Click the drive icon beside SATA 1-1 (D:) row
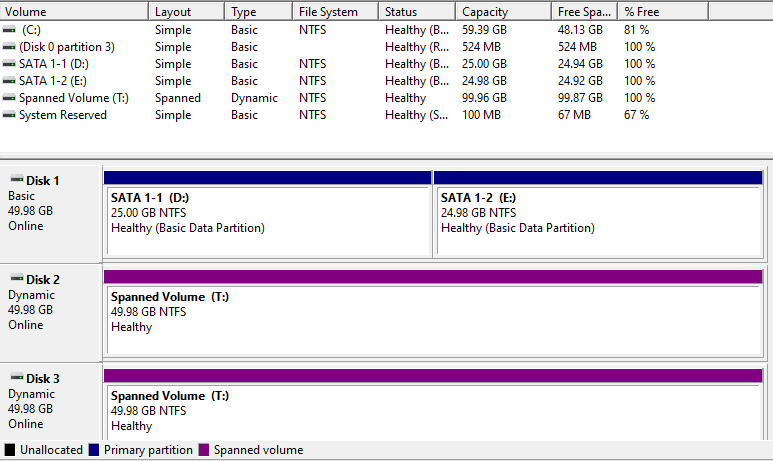The image size is (773, 461). pyautogui.click(x=9, y=64)
